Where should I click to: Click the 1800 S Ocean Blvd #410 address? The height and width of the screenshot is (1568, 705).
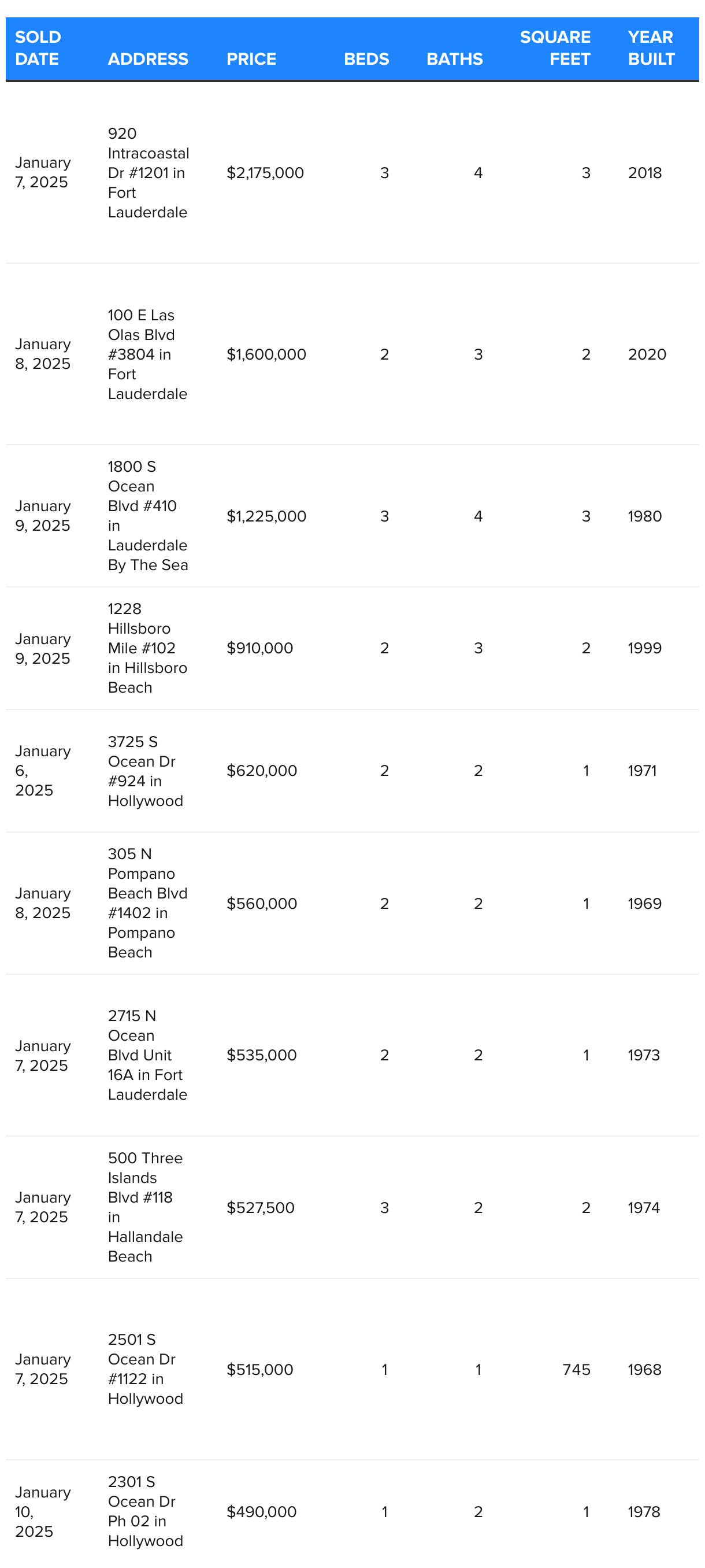click(147, 516)
